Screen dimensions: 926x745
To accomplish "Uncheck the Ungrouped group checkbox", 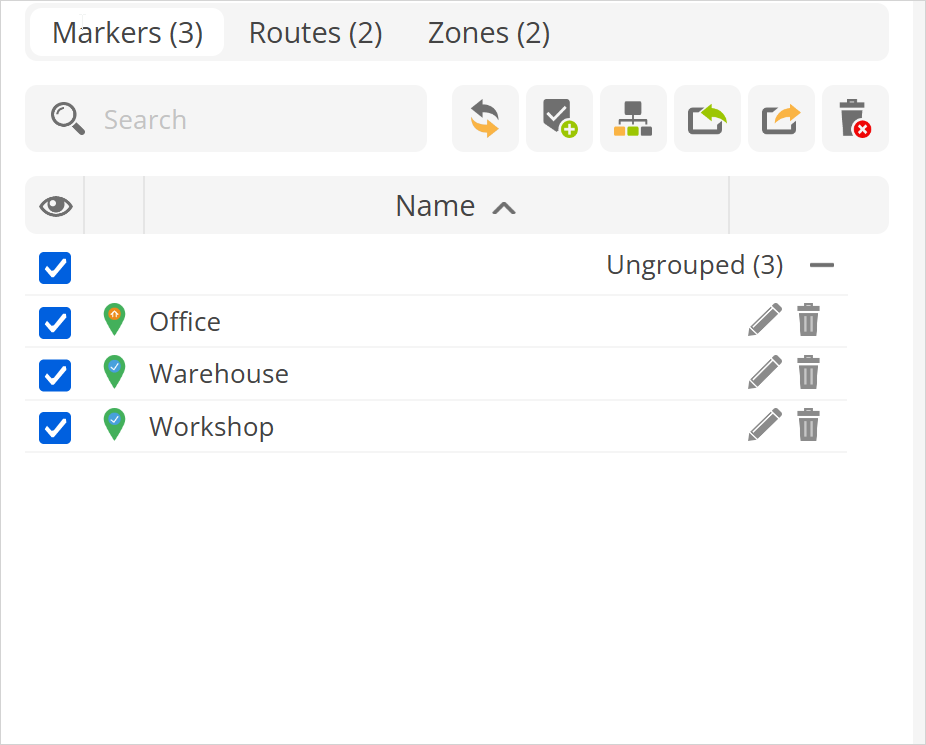I will (55, 267).
